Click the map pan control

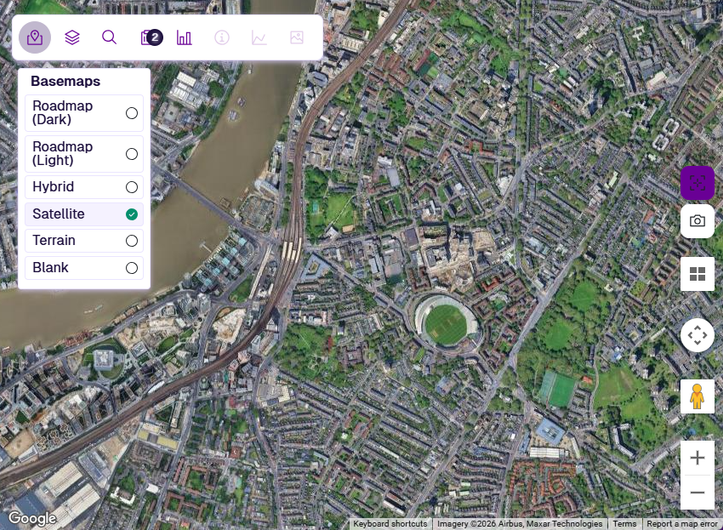tap(697, 335)
